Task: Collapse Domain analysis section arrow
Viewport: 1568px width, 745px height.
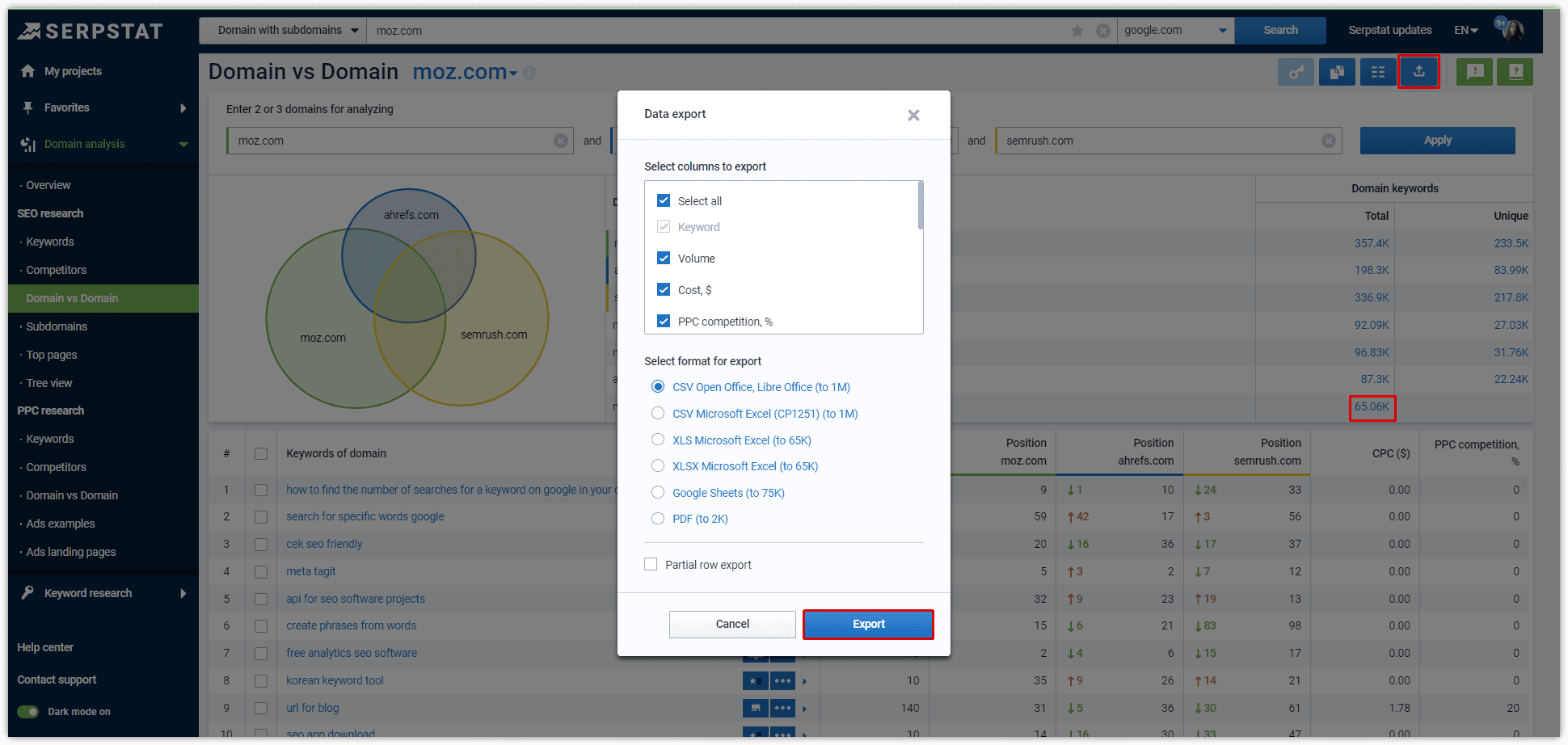Action: click(183, 145)
